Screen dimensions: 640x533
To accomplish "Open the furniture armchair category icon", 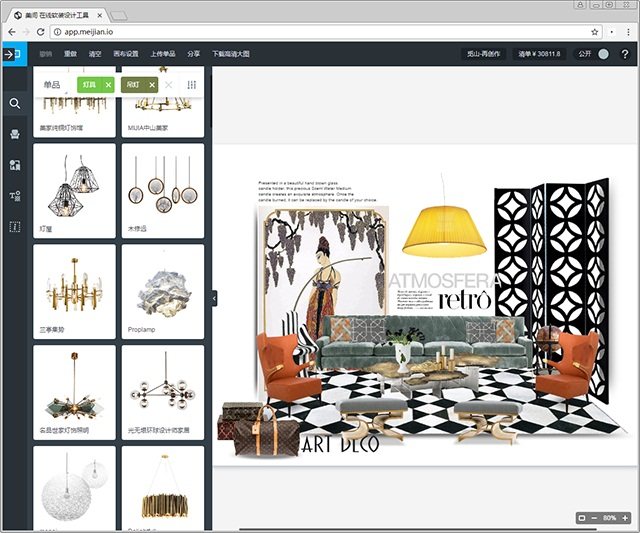I will [15, 134].
